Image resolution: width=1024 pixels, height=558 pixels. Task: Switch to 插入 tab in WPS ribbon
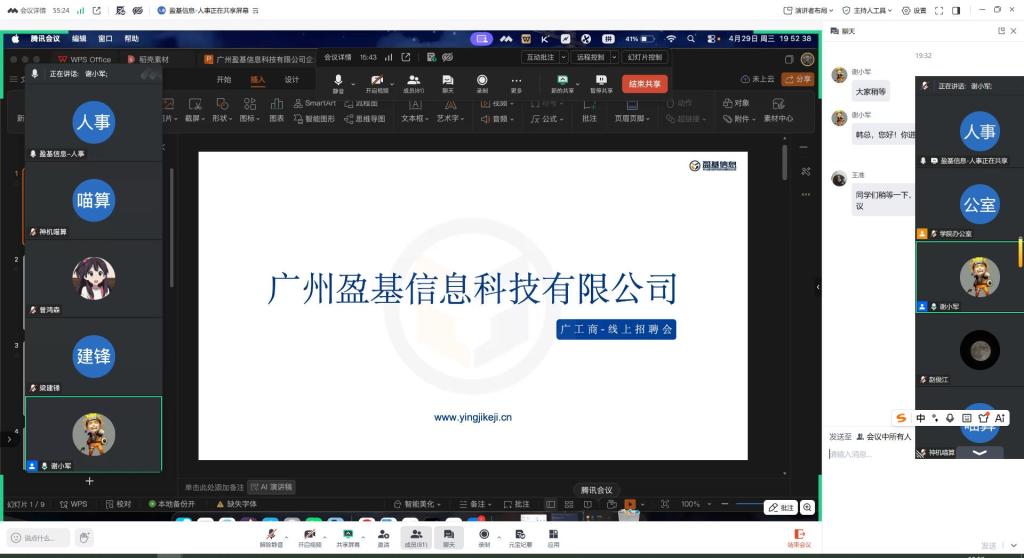tap(258, 80)
